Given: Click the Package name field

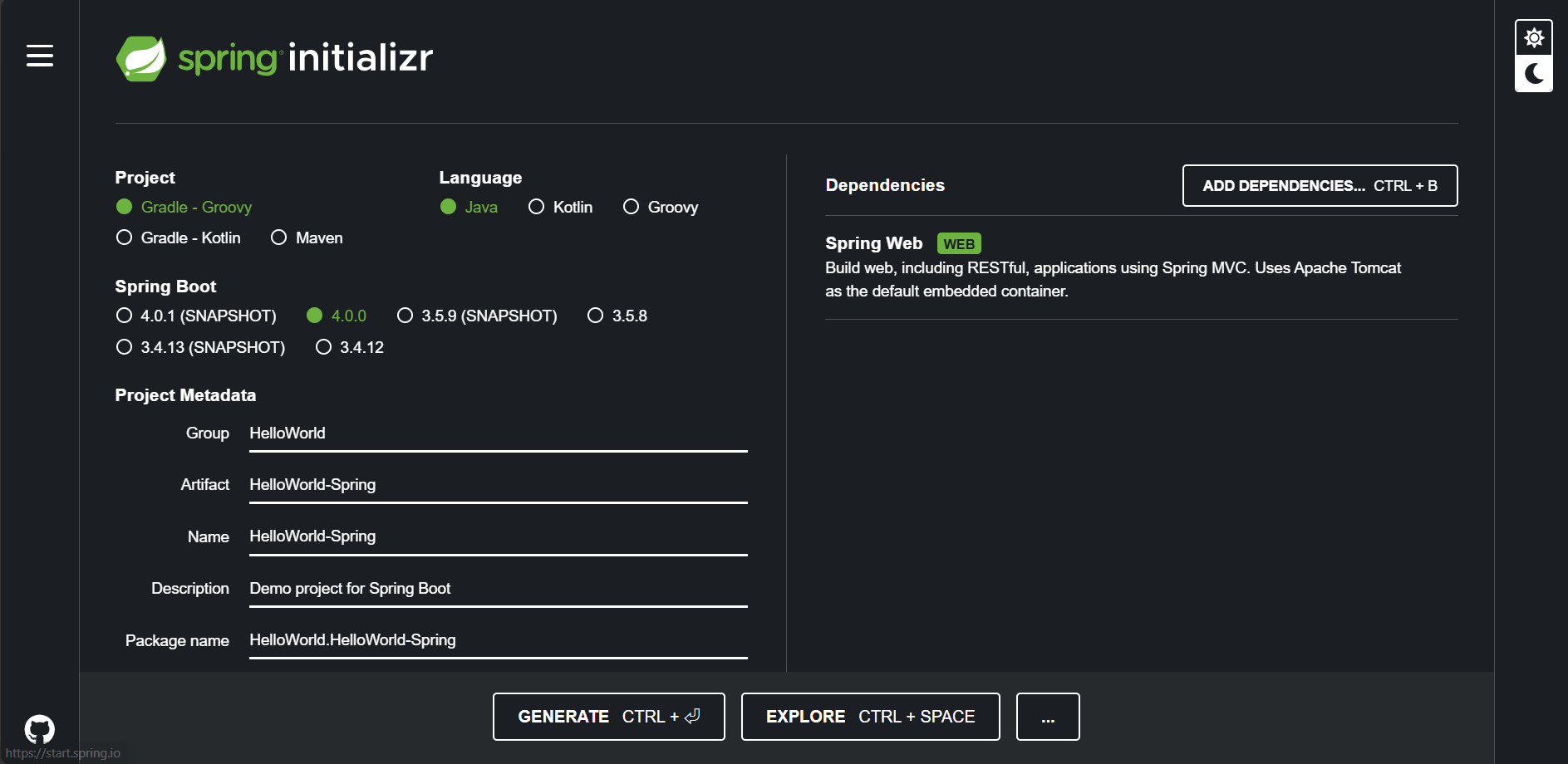Looking at the screenshot, I should point(497,639).
